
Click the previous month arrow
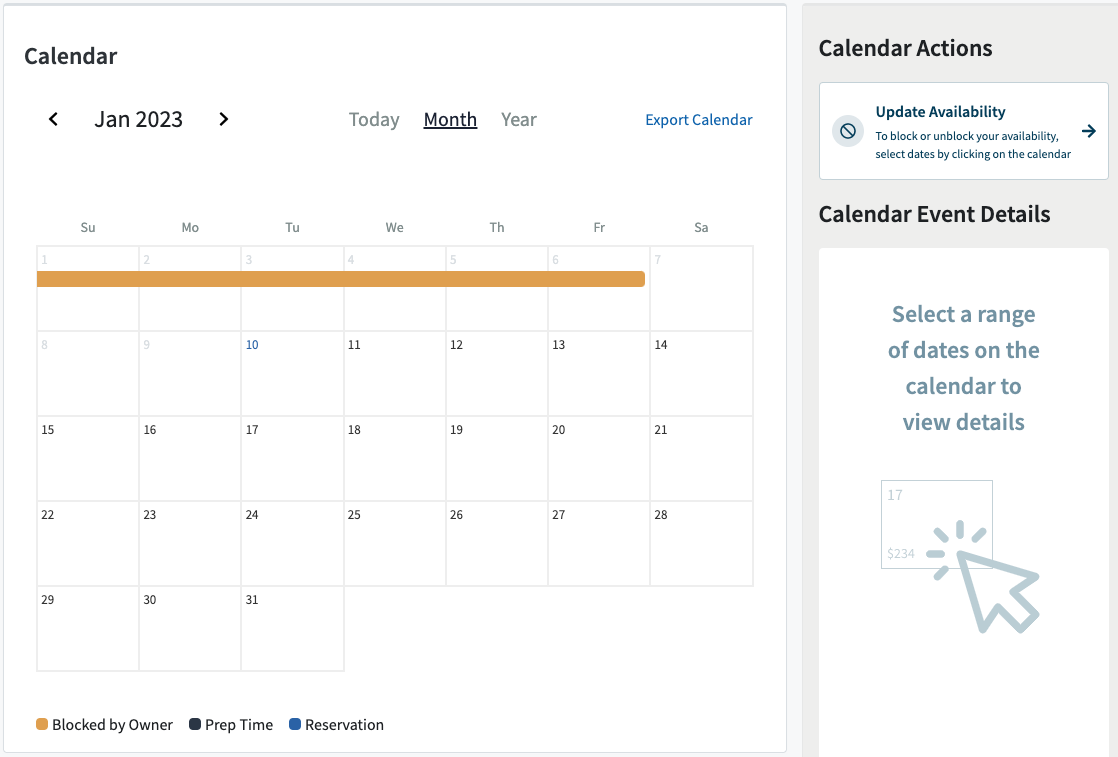tap(53, 119)
